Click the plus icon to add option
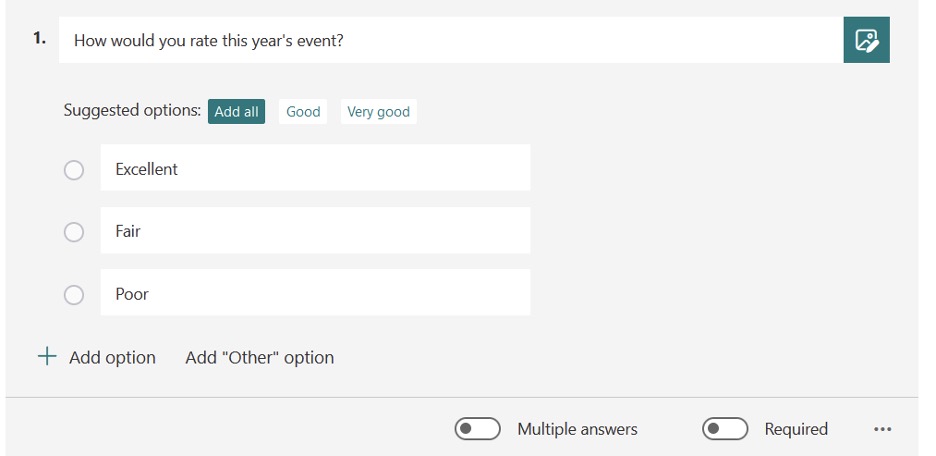The image size is (936, 456). [47, 357]
